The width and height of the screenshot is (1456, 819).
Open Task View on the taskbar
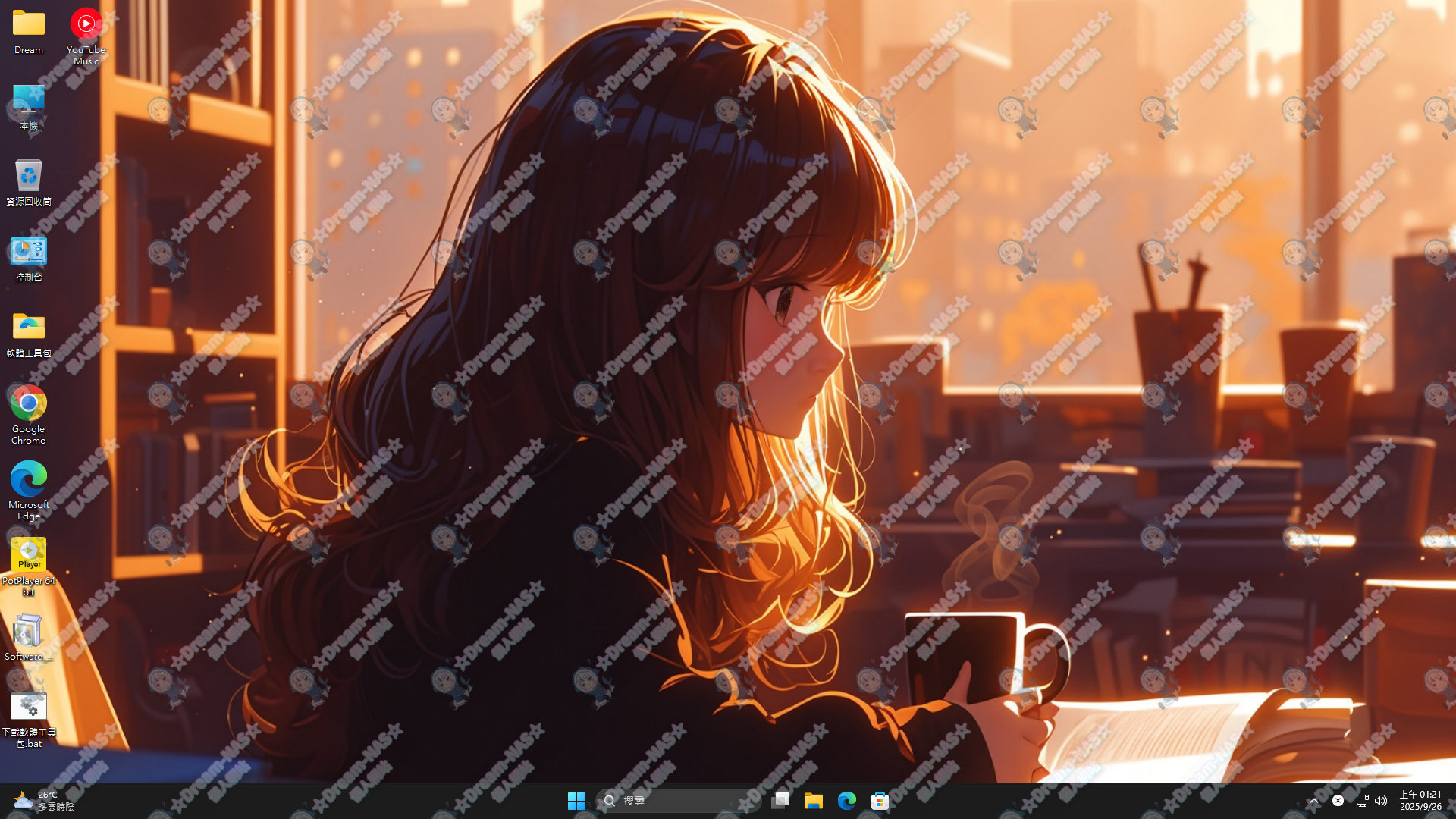(780, 800)
